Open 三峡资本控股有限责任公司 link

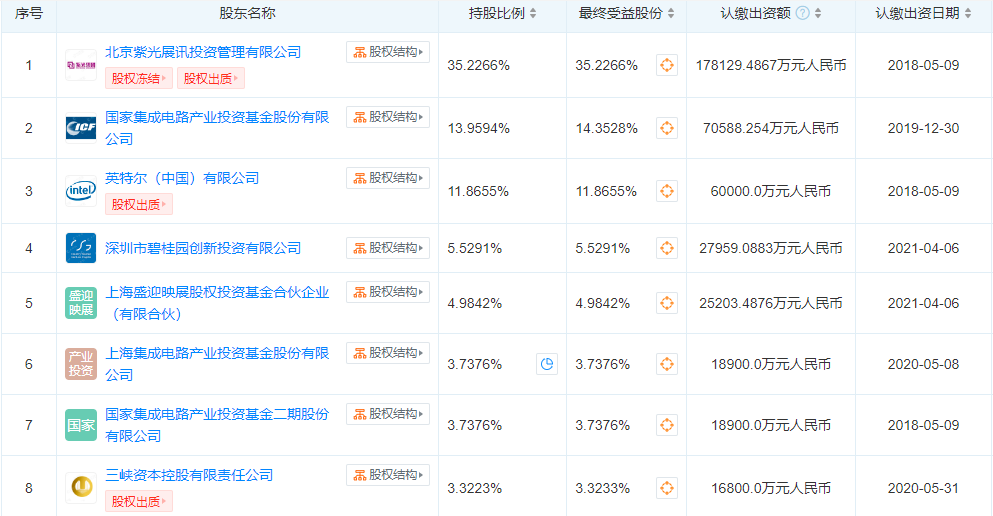coord(189,475)
